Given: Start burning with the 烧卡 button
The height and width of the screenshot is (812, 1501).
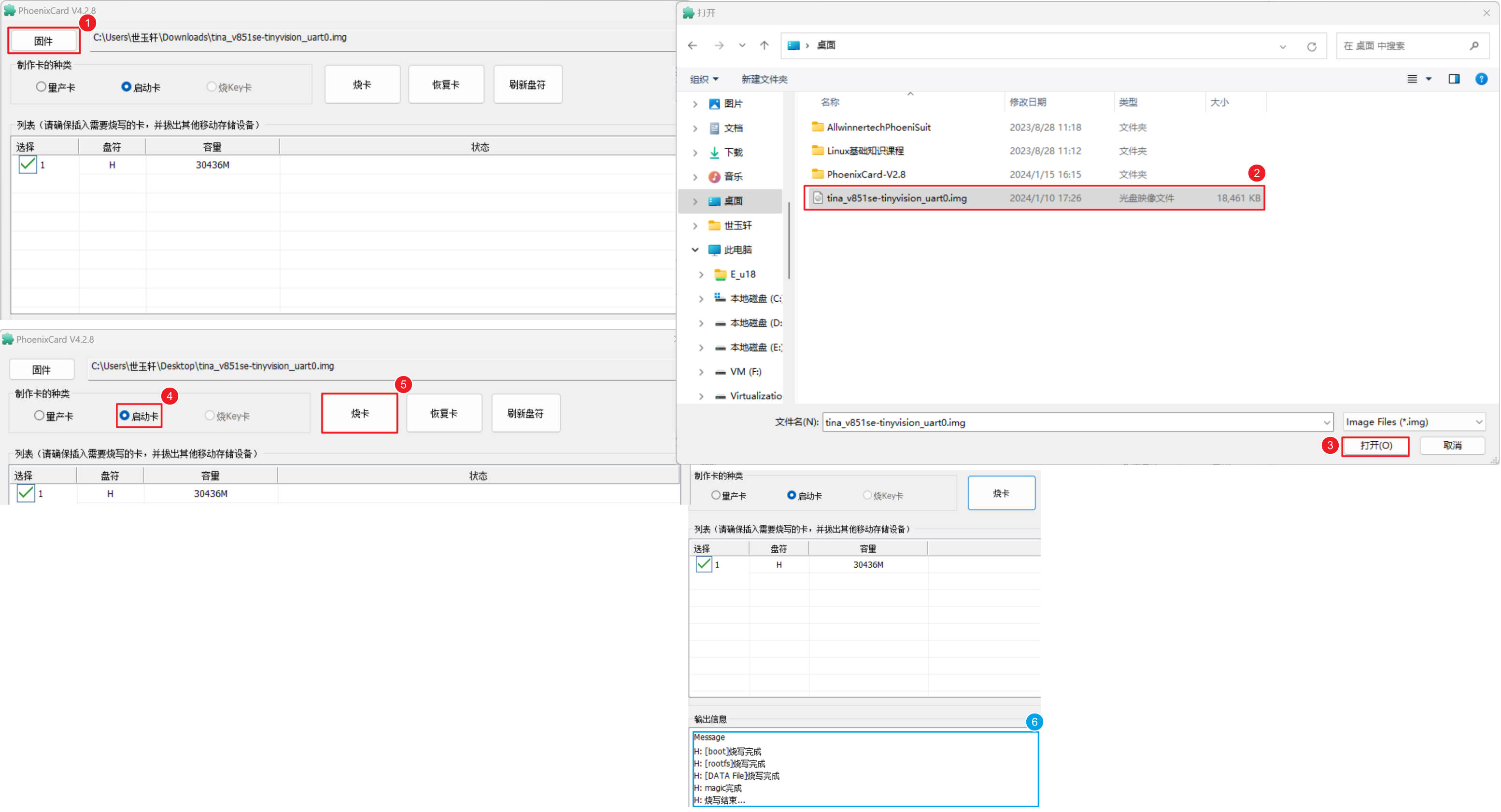Looking at the screenshot, I should [359, 412].
